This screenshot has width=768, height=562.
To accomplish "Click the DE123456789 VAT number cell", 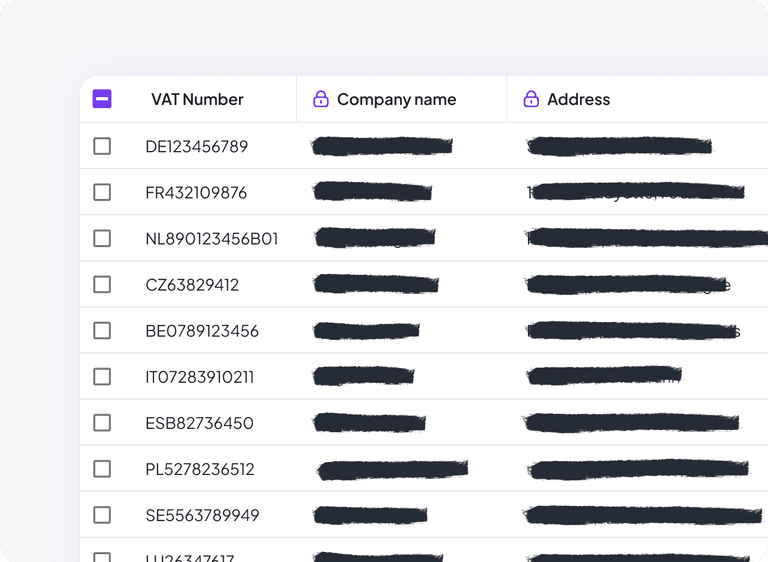I will pos(196,147).
